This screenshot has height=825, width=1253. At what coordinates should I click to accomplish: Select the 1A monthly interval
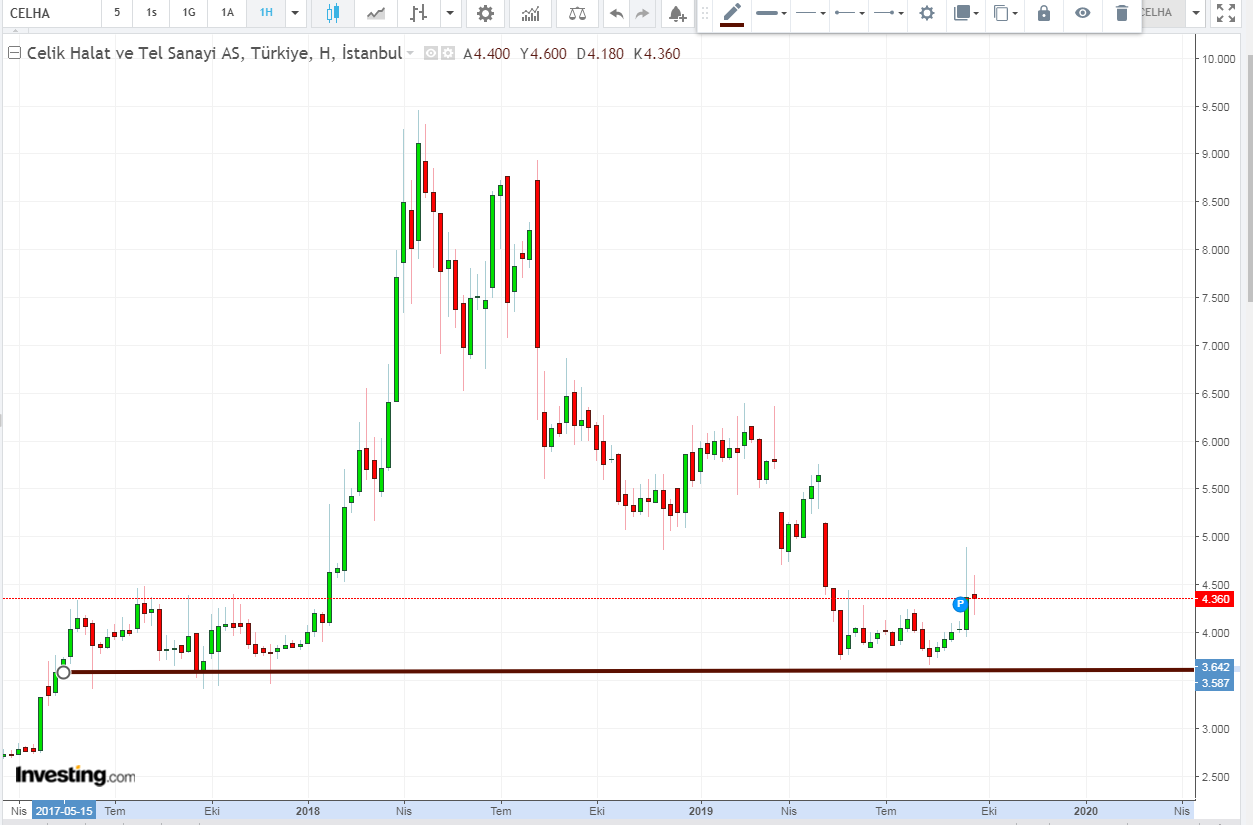228,13
